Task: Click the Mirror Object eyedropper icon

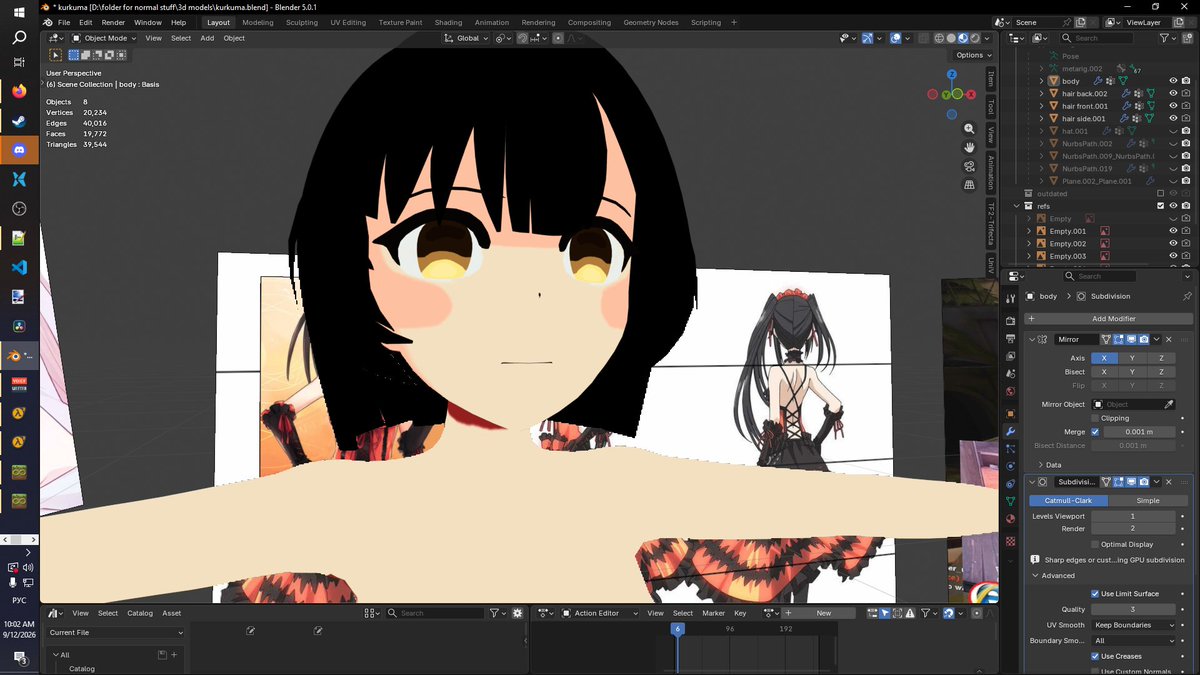Action: [x=1169, y=404]
